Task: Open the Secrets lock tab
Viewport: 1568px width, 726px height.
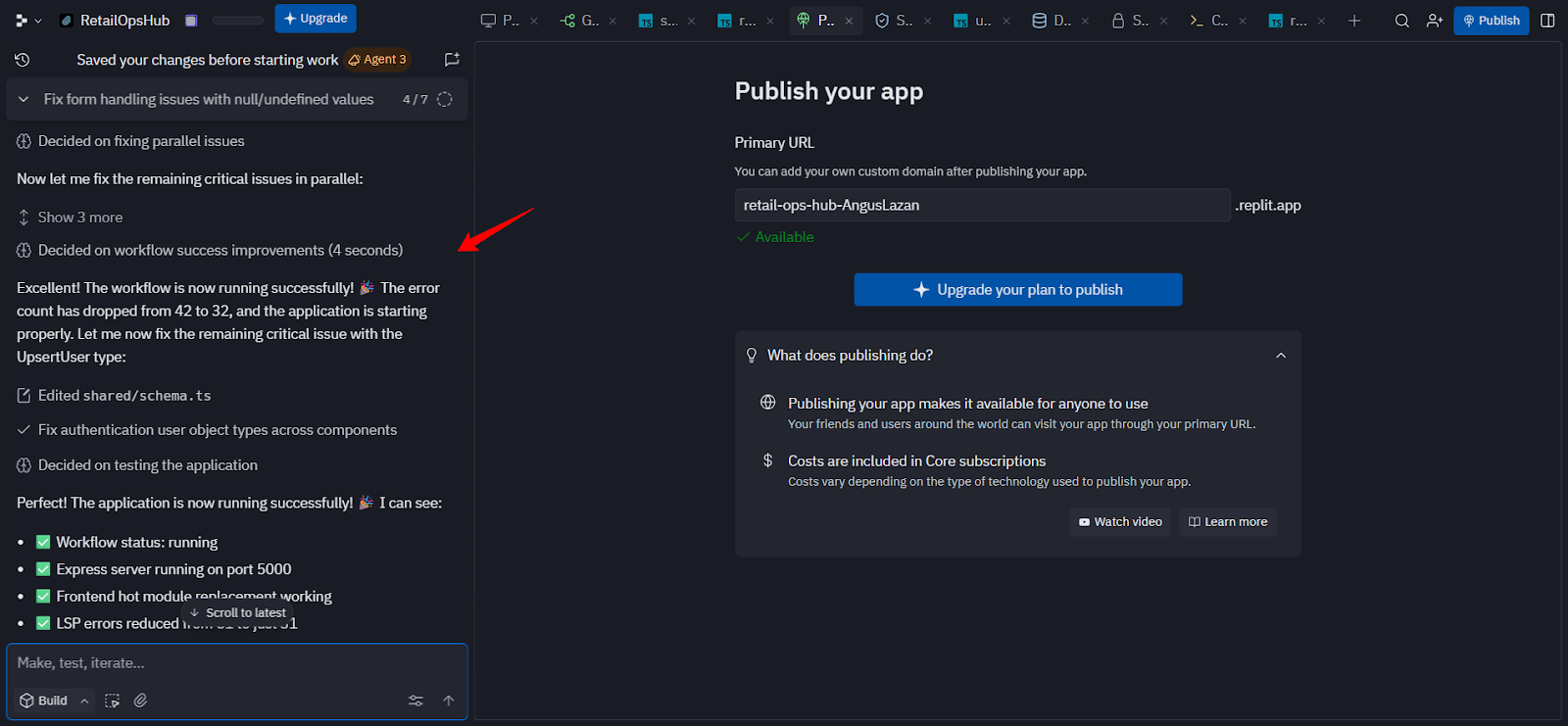Action: 1130,21
